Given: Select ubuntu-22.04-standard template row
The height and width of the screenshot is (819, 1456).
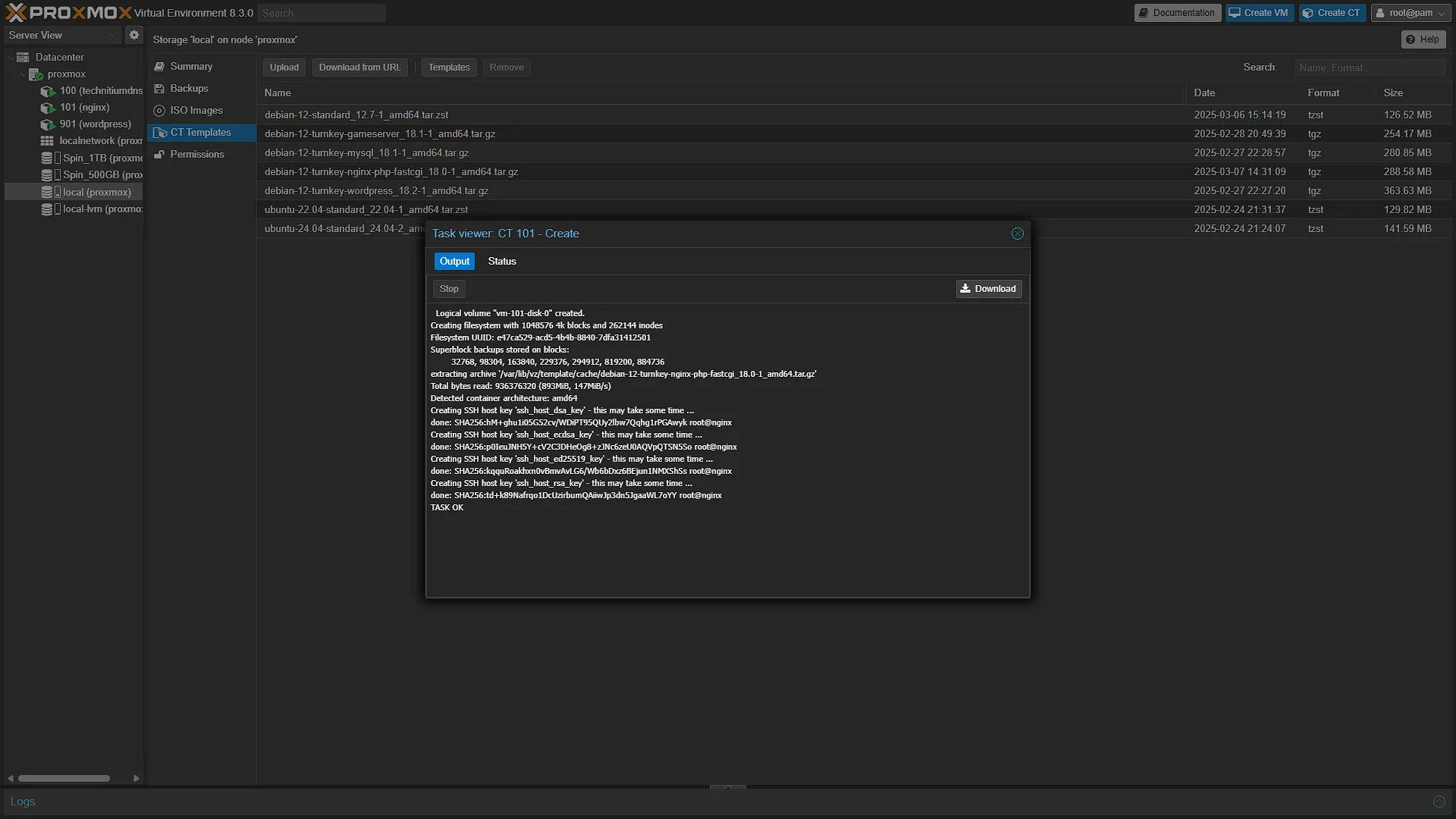Looking at the screenshot, I should (854, 210).
